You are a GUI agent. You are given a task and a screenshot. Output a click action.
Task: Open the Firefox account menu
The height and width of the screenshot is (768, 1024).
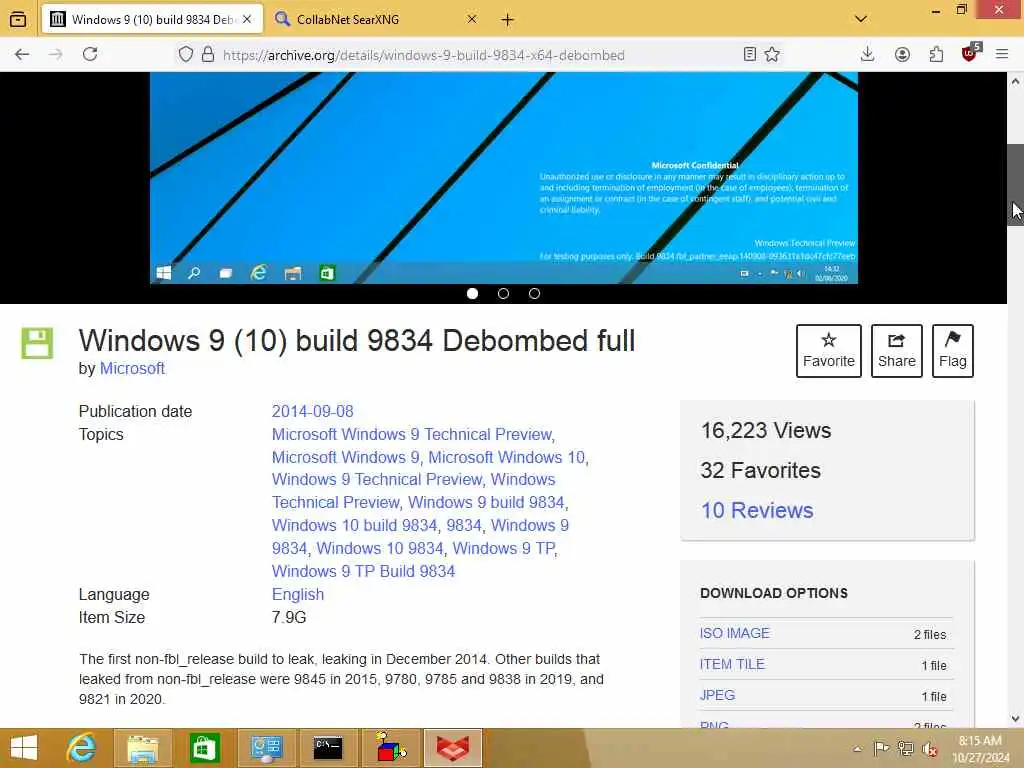pos(902,55)
